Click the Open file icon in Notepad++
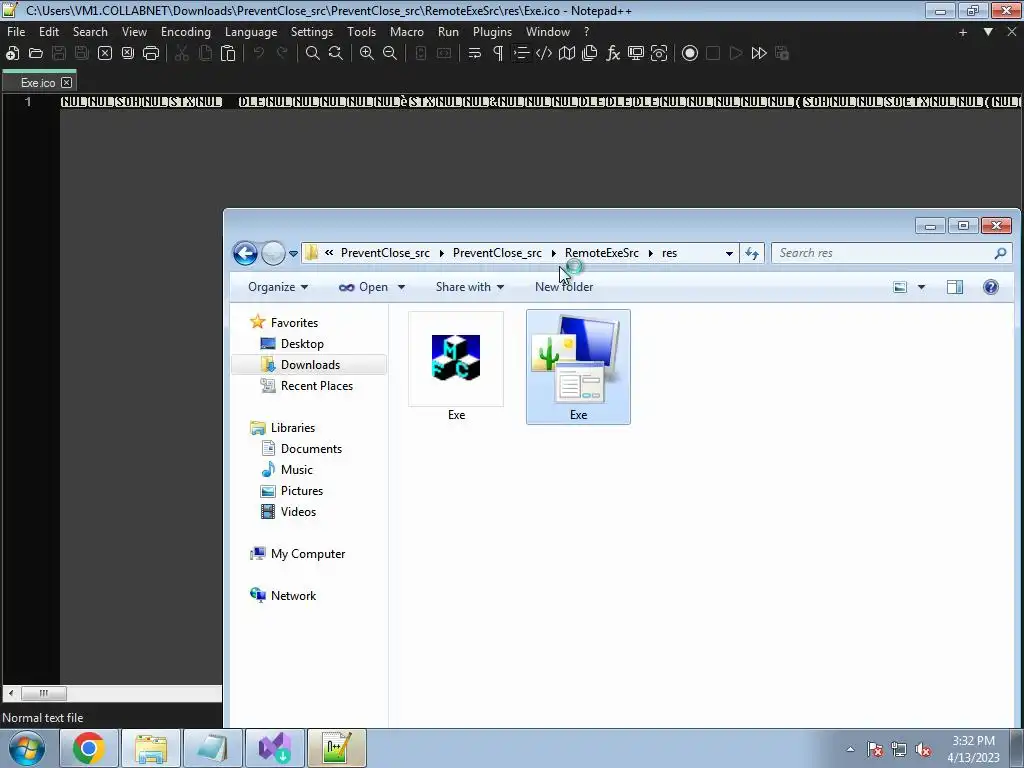The height and width of the screenshot is (768, 1024). tap(36, 54)
